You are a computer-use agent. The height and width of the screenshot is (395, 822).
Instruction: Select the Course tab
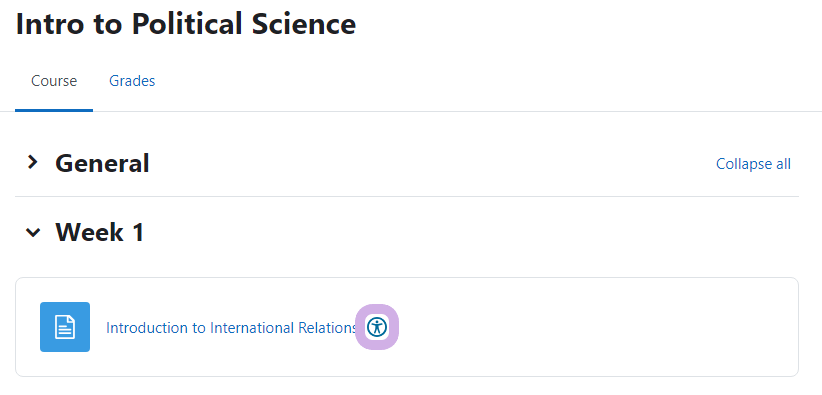(54, 81)
